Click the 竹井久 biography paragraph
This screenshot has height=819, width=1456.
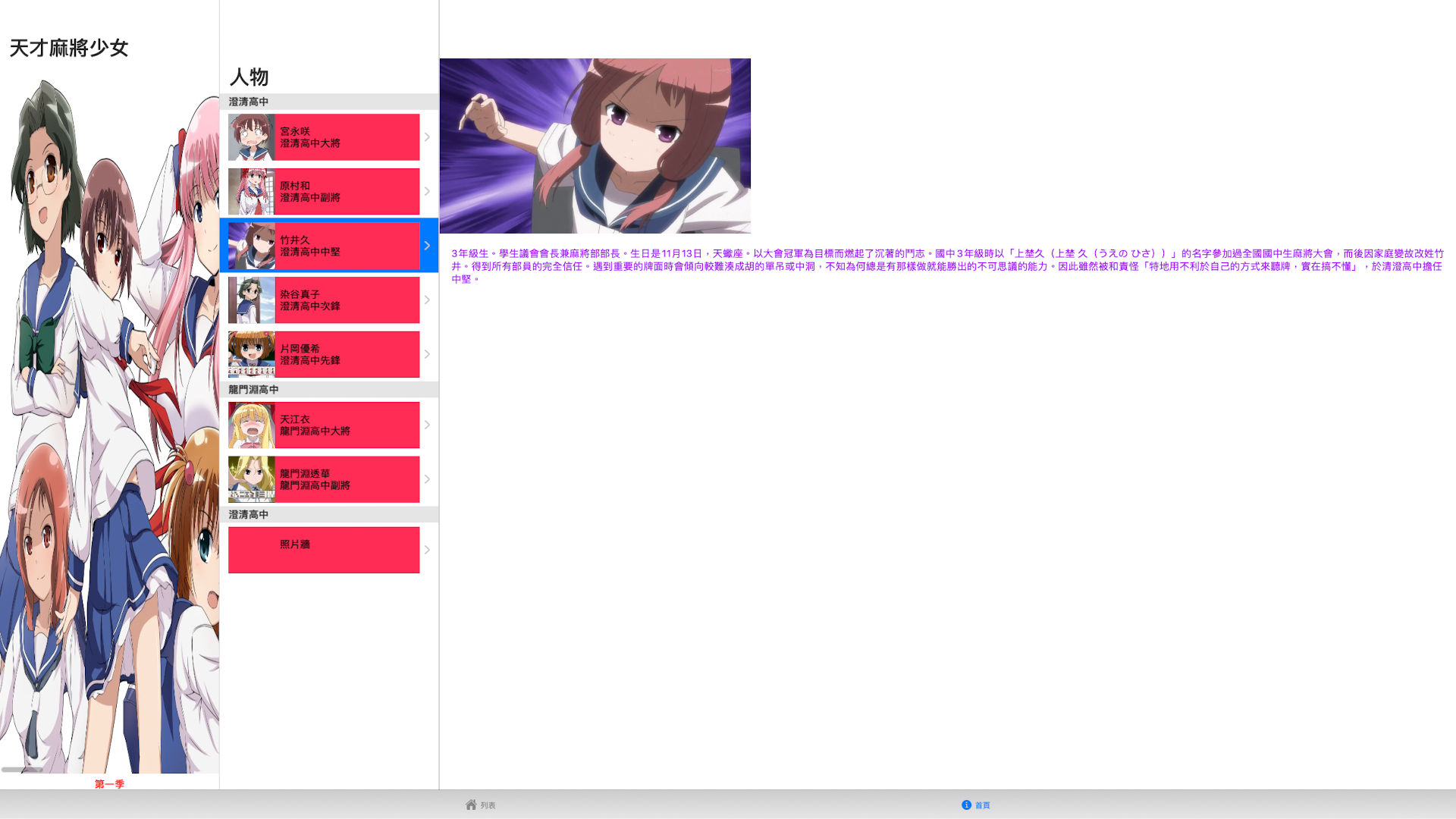[947, 266]
